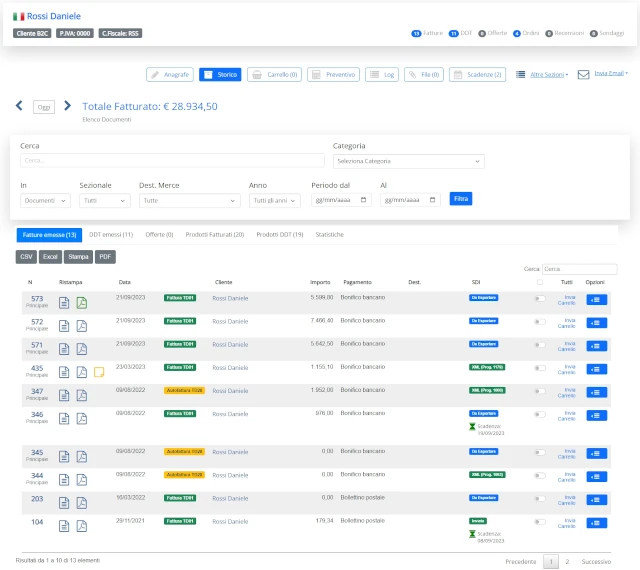Go to next period arrow

pyautogui.click(x=67, y=106)
